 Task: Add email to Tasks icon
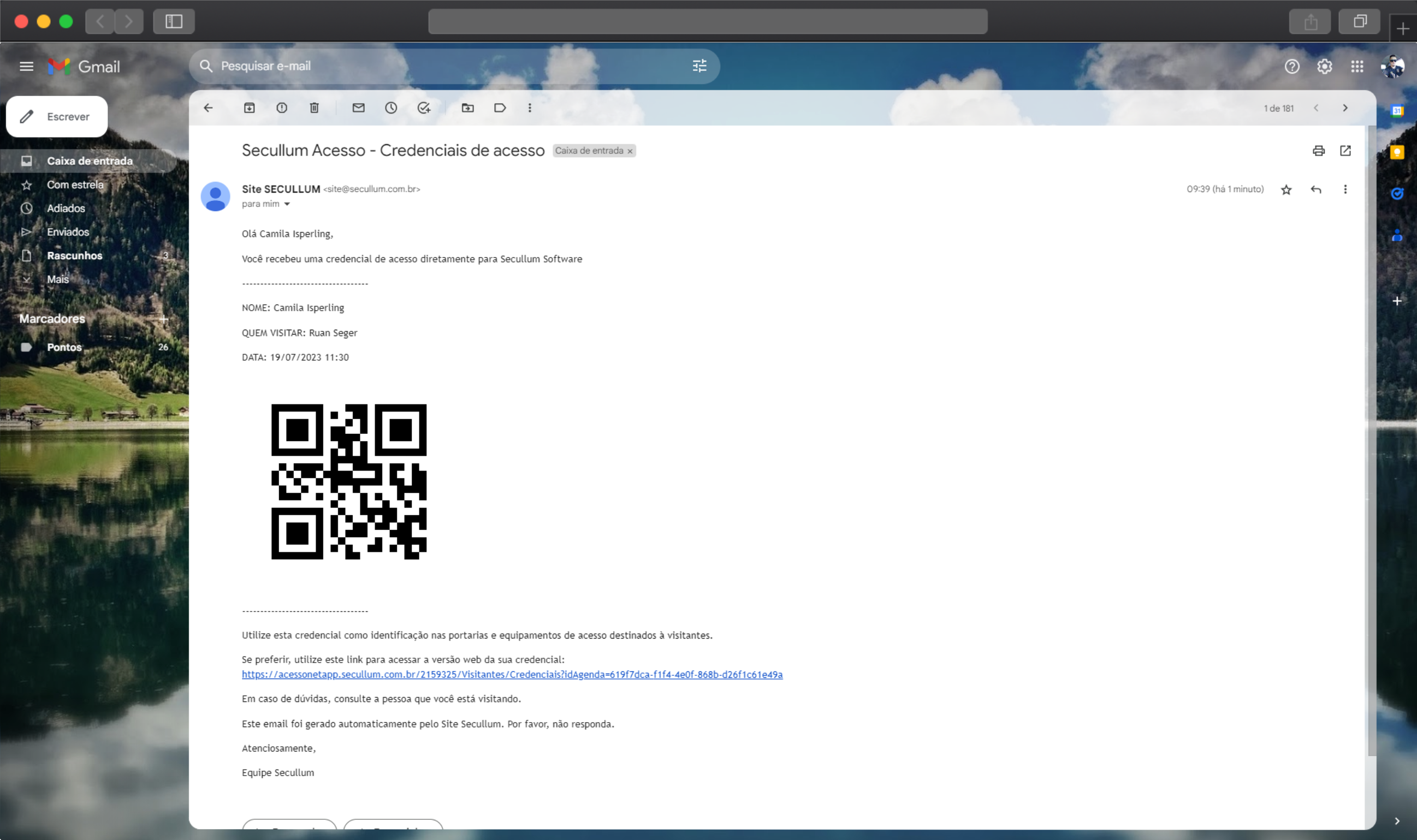click(x=423, y=108)
